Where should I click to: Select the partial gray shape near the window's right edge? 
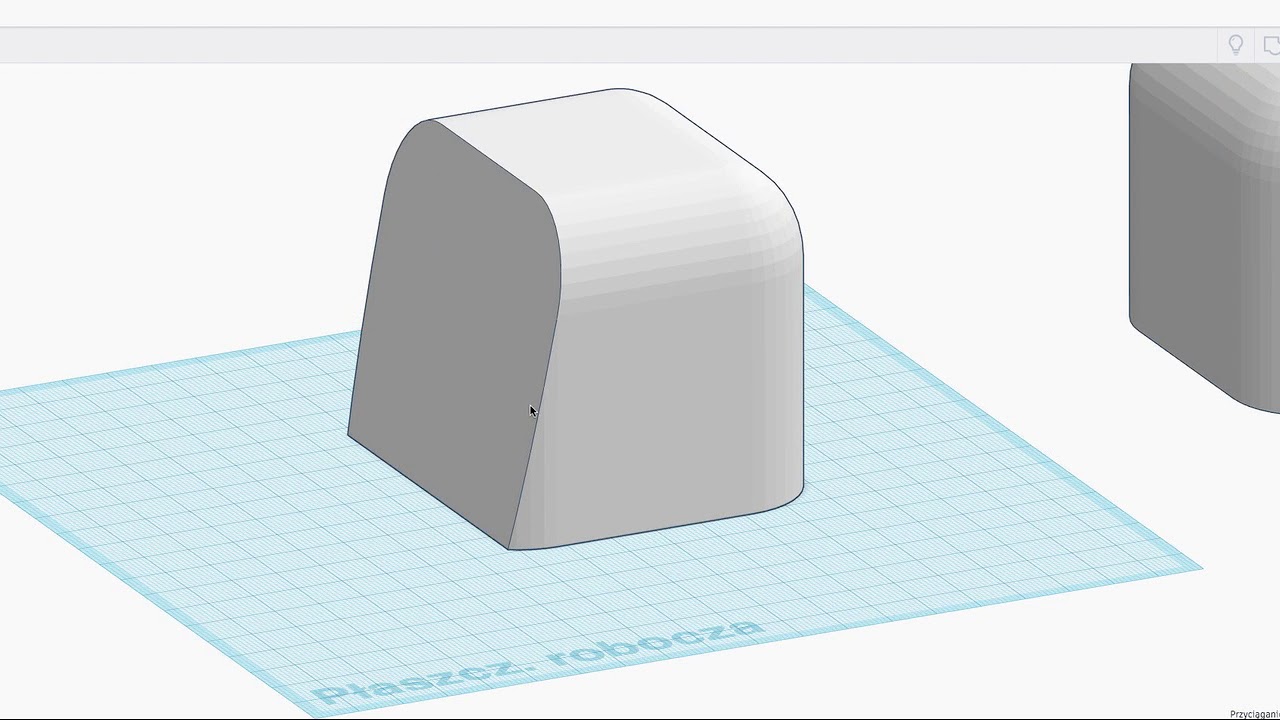[1204, 237]
